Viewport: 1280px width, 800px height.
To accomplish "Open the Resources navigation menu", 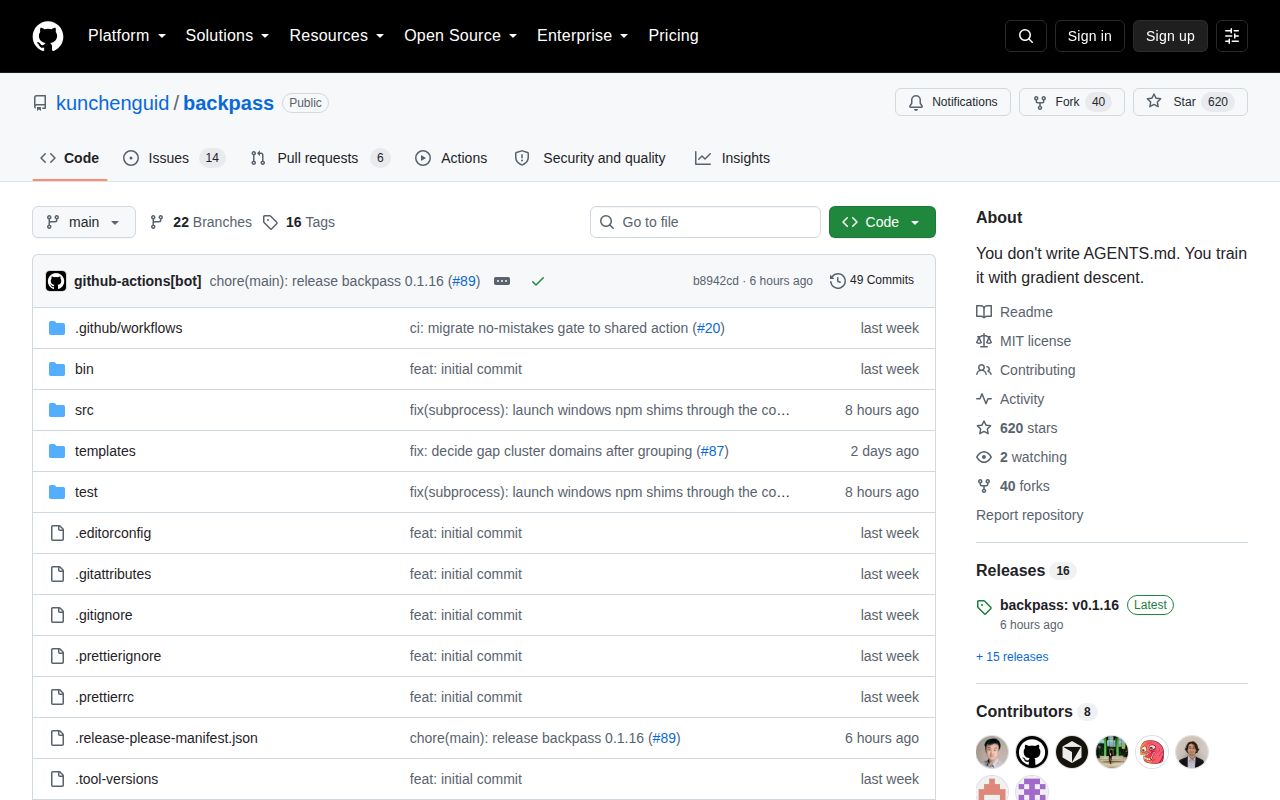I will coord(337,36).
